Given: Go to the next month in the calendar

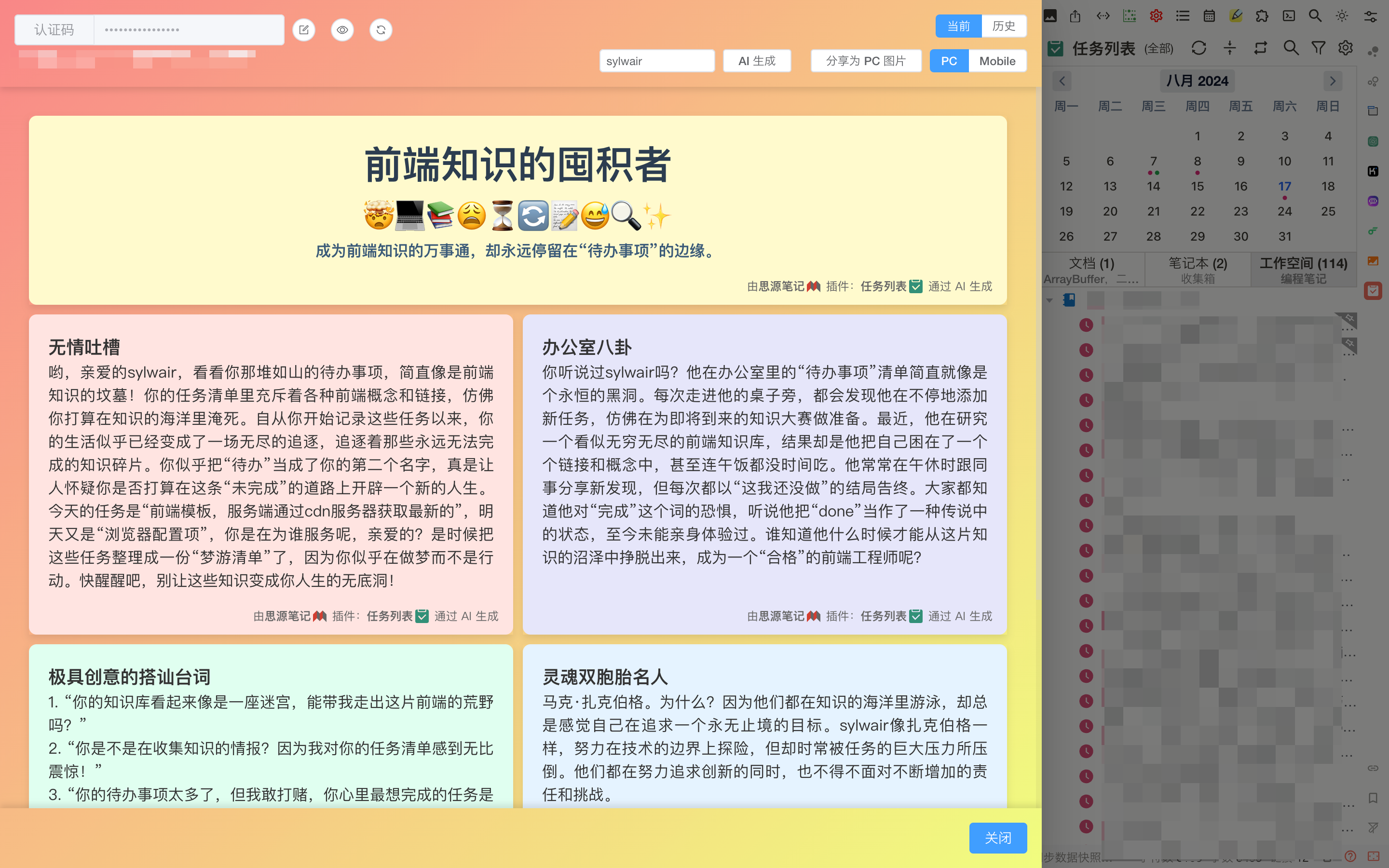Looking at the screenshot, I should [1333, 81].
